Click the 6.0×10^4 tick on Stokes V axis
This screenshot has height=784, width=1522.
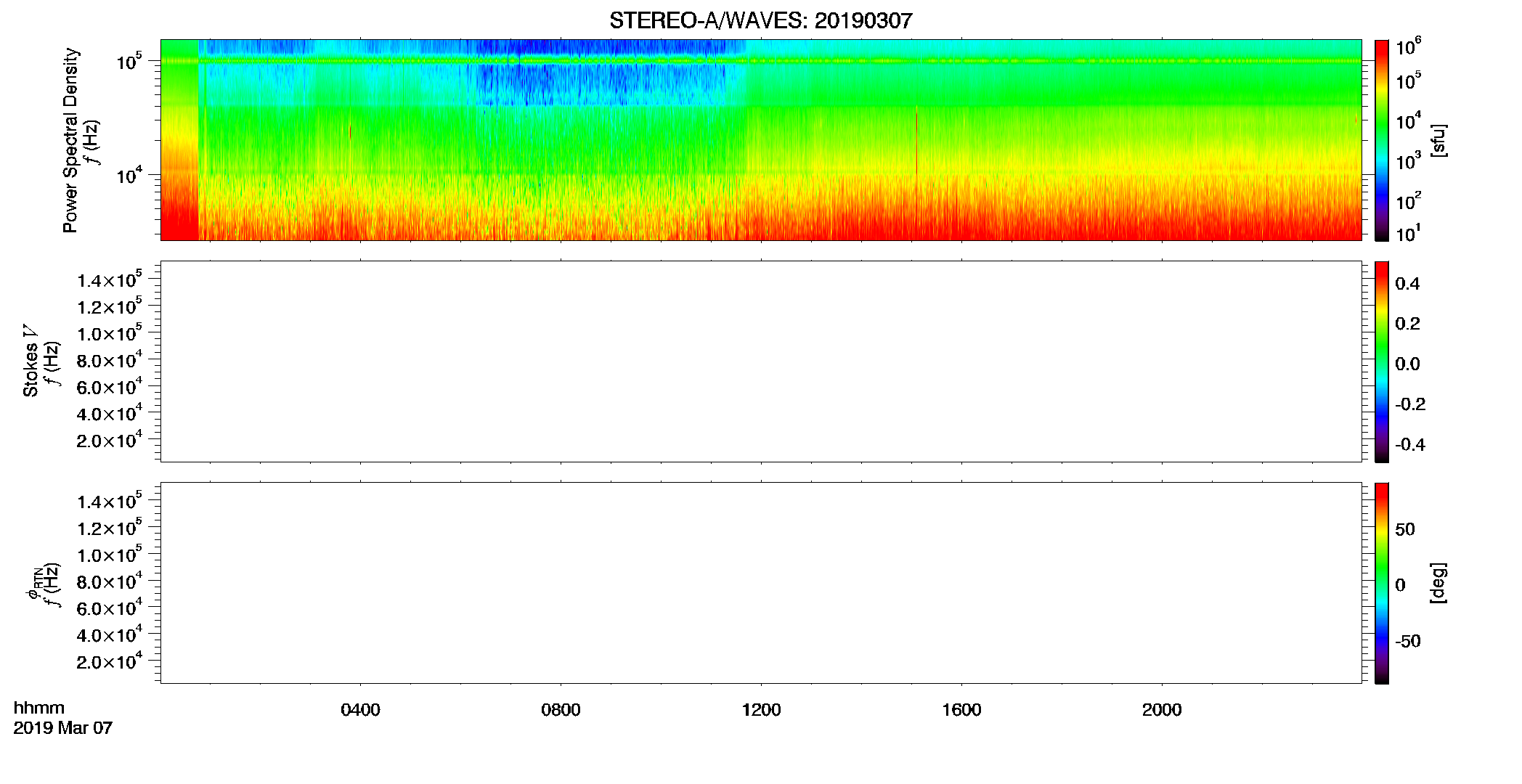click(110, 386)
